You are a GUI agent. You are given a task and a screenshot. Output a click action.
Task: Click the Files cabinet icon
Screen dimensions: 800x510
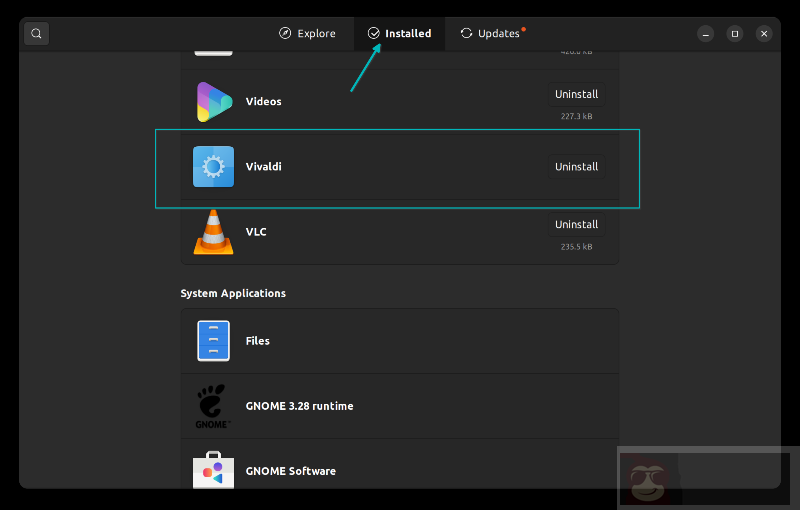tap(213, 341)
